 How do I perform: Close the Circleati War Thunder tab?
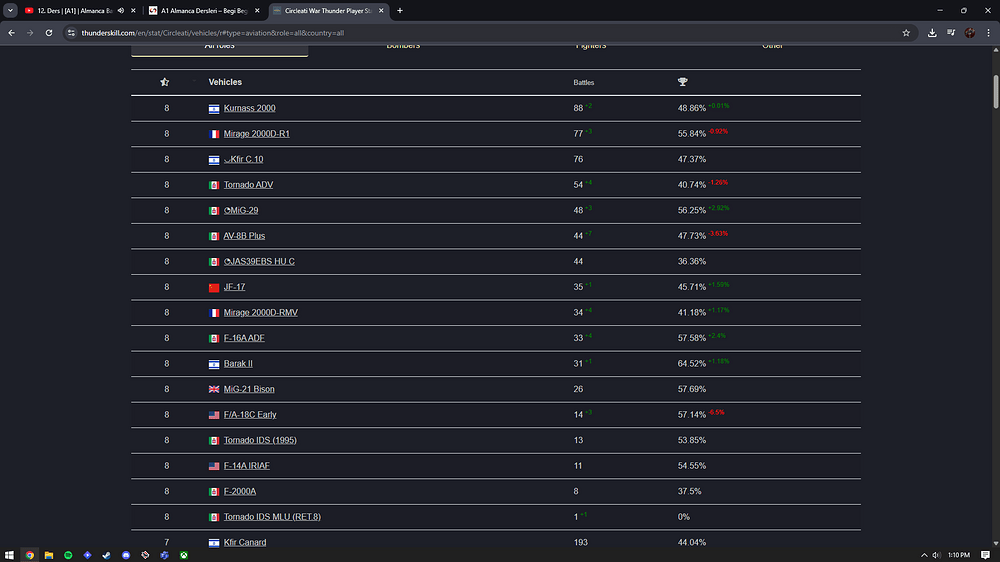click(x=381, y=11)
